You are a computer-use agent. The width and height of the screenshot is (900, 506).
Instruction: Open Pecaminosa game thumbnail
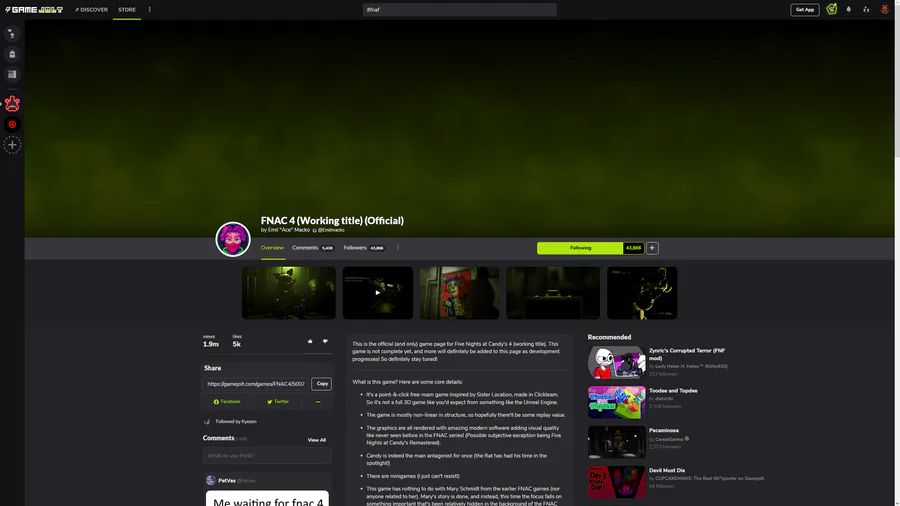tap(616, 442)
